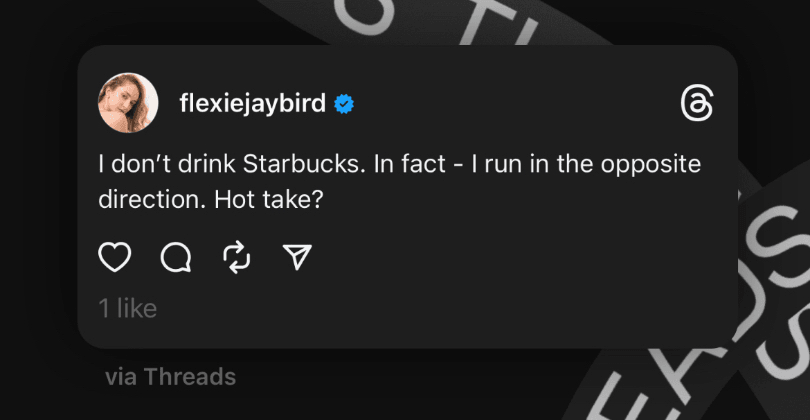This screenshot has width=810, height=420.
Task: Open replies via the comment bubble icon
Action: [175, 258]
